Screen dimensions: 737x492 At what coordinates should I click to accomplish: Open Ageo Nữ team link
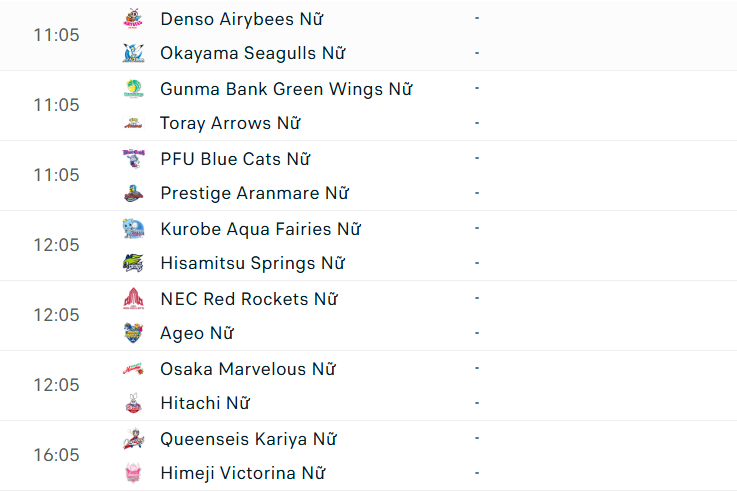(x=197, y=333)
